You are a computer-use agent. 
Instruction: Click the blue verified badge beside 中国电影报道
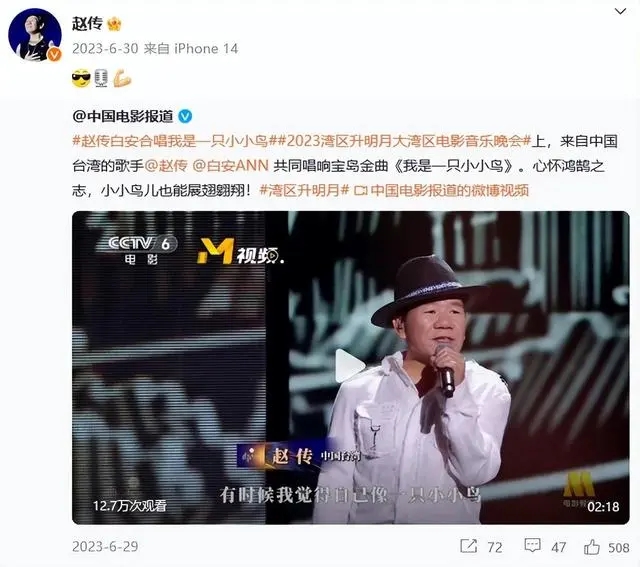185,117
